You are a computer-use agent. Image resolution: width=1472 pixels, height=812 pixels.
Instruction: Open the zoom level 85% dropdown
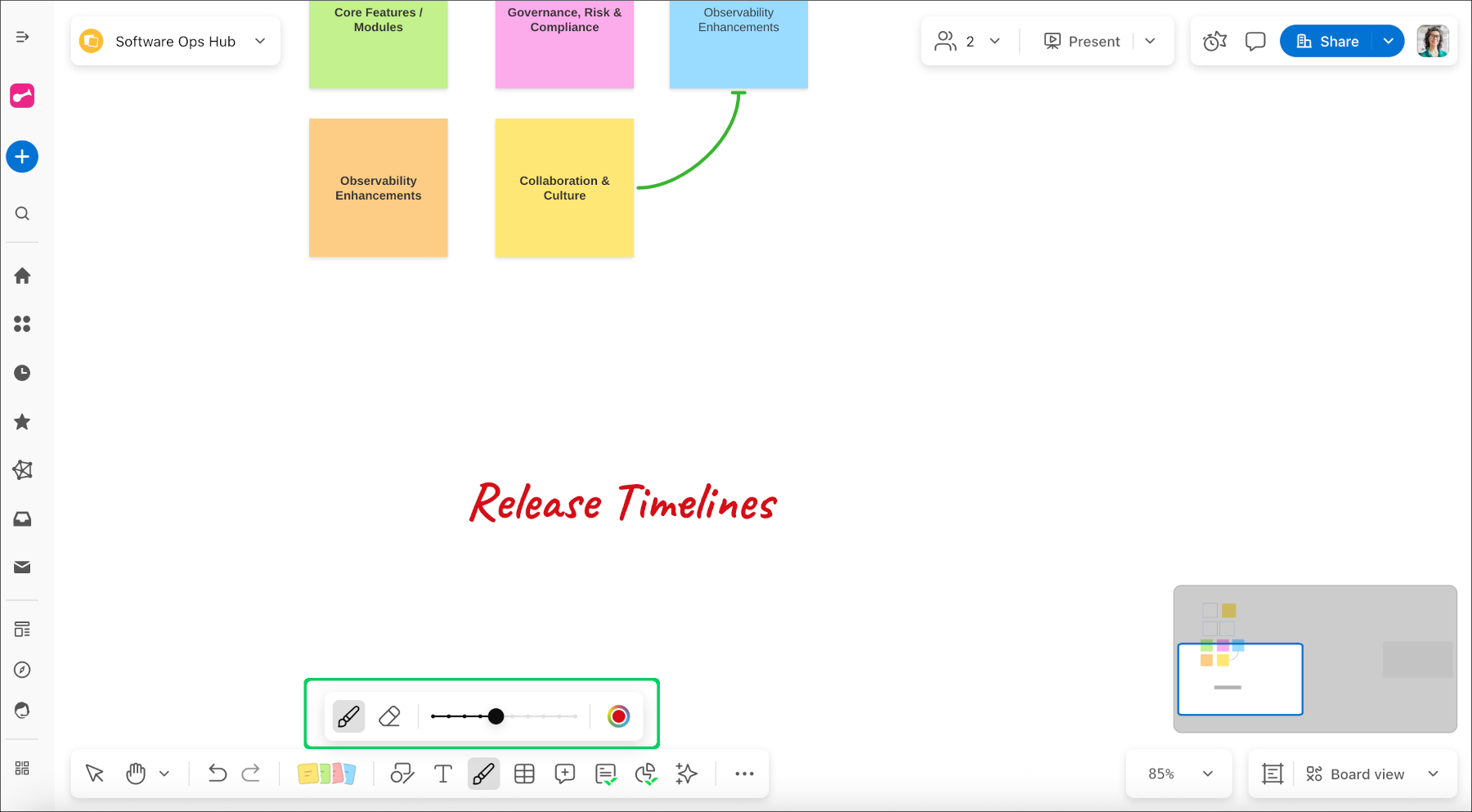pyautogui.click(x=1178, y=773)
